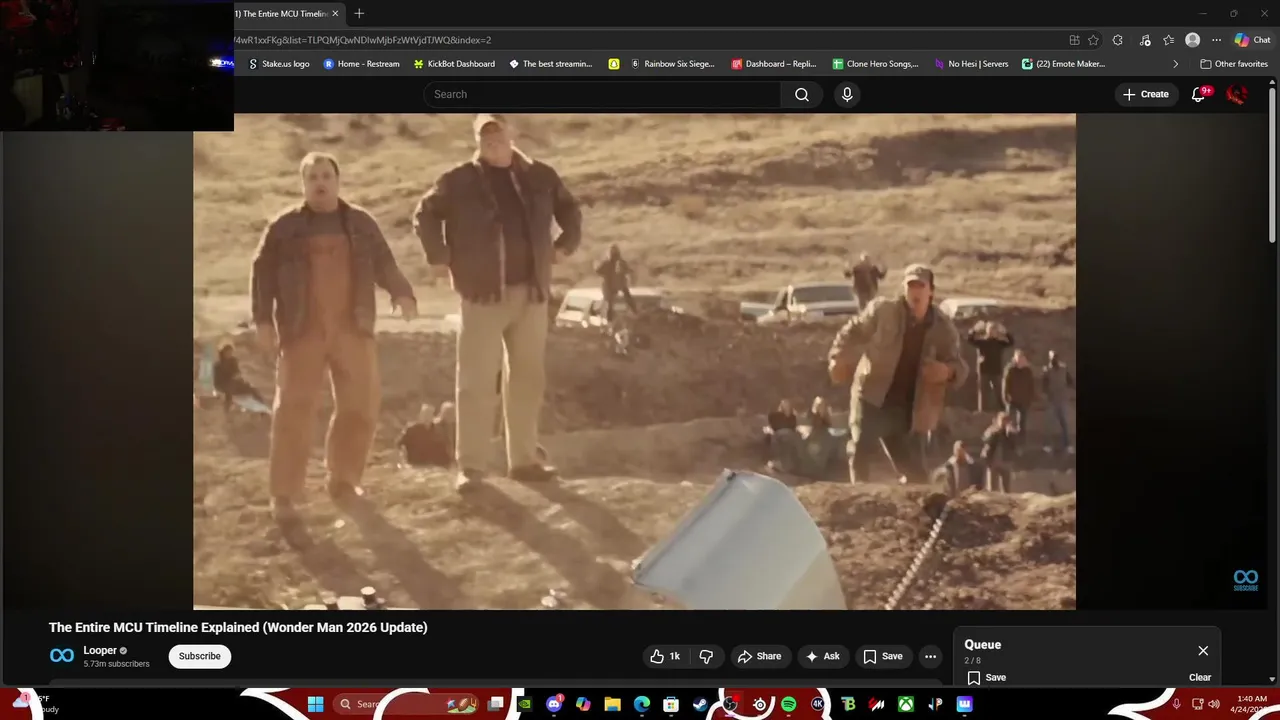Open Spotify from the taskbar

(x=788, y=704)
